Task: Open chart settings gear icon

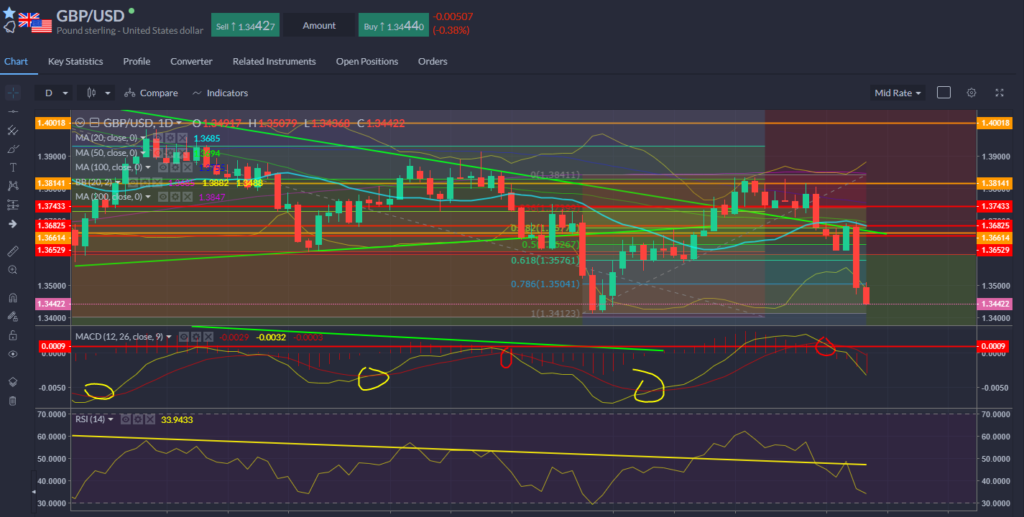Action: click(970, 92)
